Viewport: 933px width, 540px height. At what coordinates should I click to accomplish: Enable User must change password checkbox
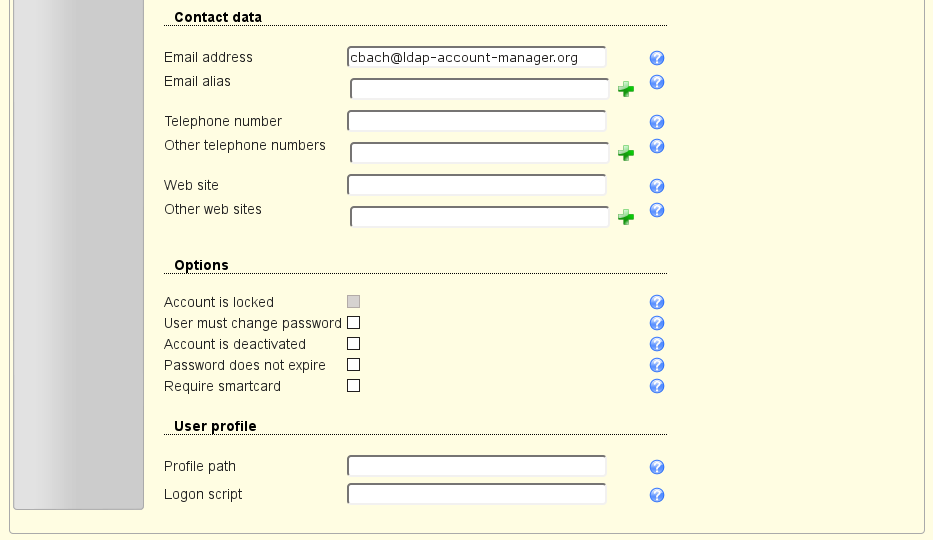354,323
